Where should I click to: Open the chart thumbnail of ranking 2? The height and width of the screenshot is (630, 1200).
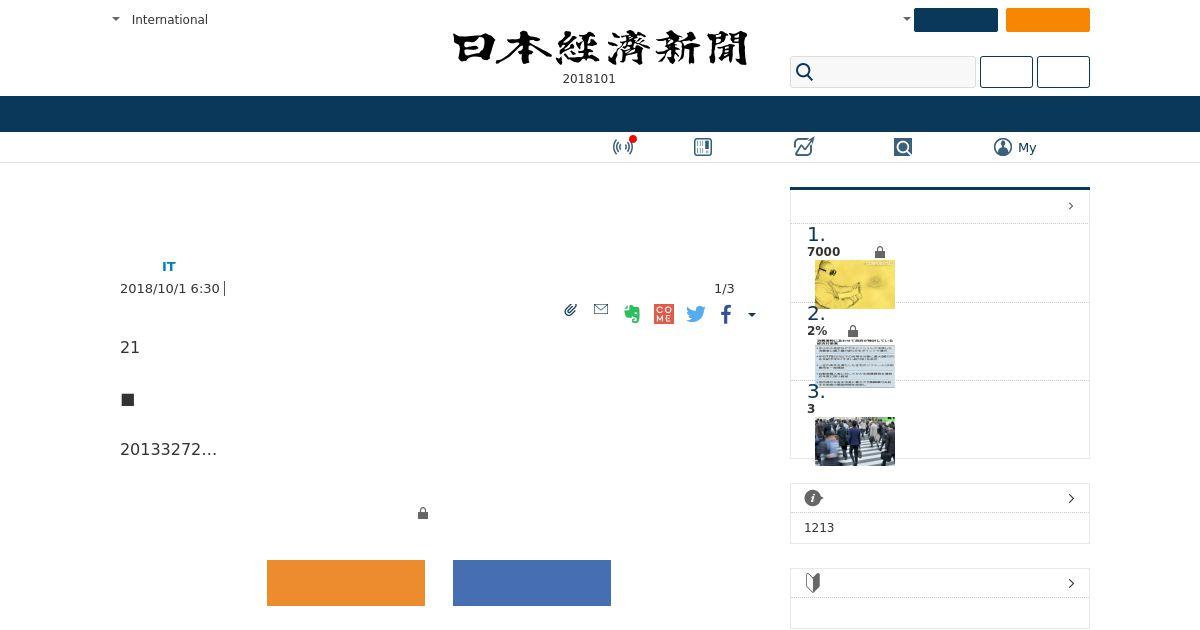click(855, 363)
